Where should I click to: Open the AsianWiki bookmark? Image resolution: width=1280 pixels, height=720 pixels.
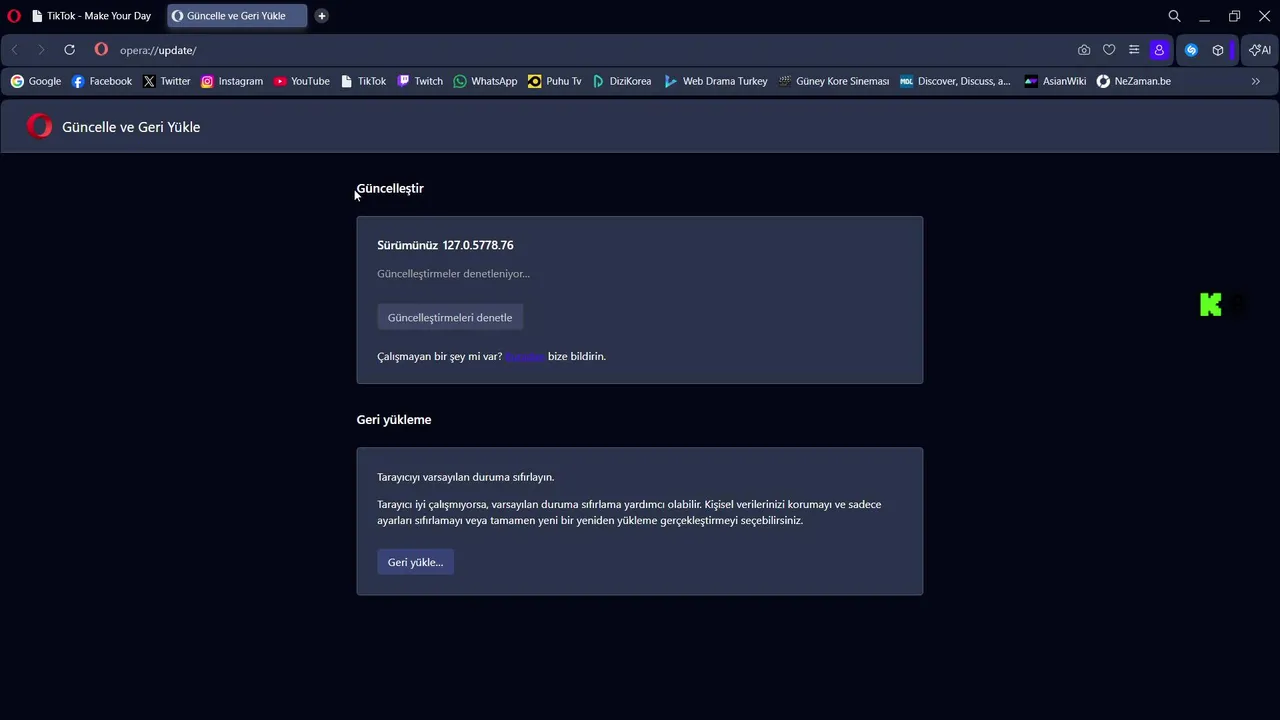coord(1055,81)
